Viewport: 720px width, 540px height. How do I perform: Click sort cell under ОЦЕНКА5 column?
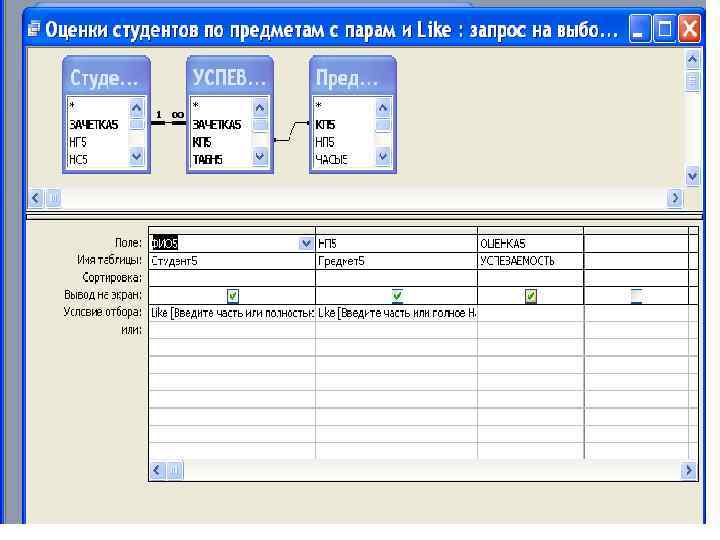pyautogui.click(x=530, y=278)
